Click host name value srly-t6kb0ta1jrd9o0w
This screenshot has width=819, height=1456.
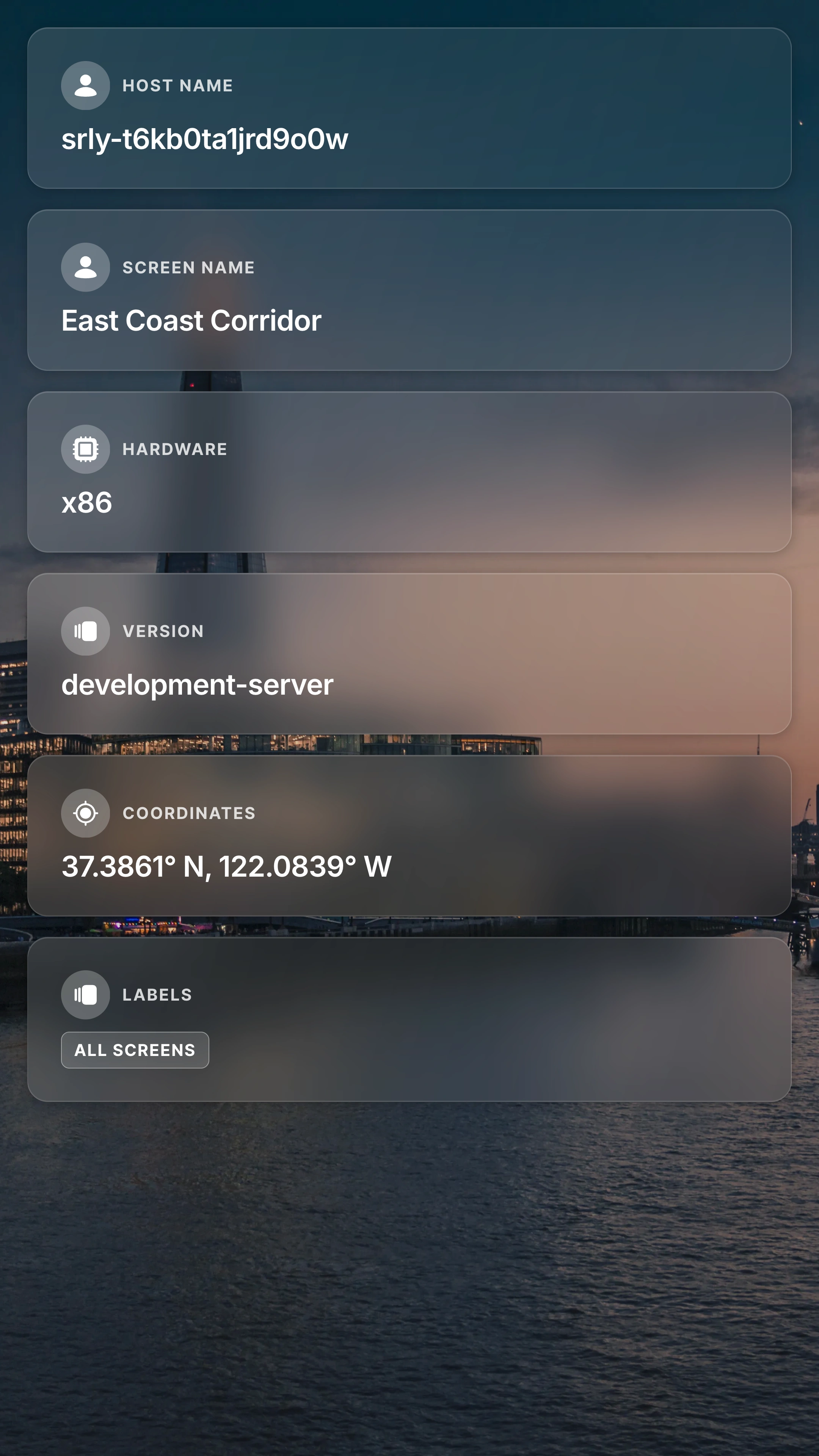[205, 140]
